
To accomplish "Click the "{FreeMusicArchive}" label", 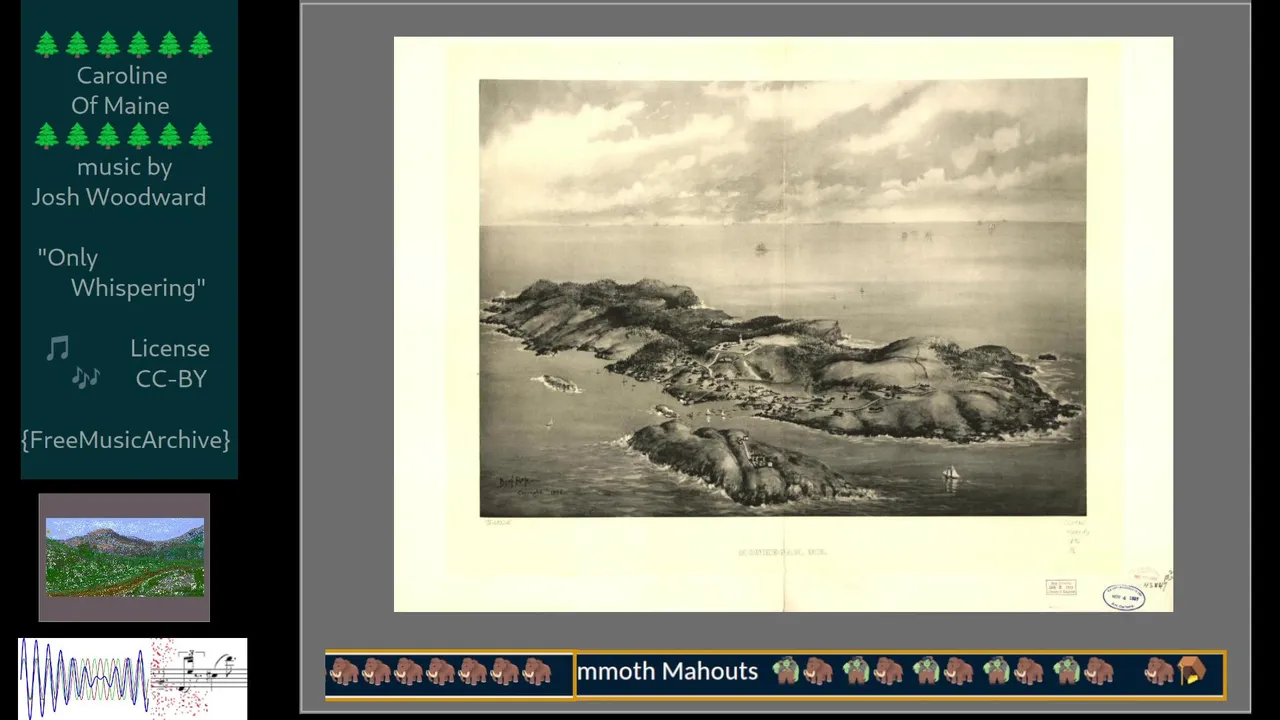I will (x=126, y=440).
